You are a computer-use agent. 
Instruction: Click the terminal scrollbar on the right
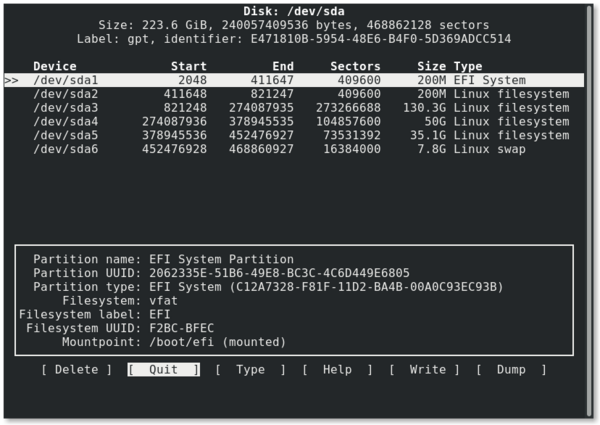pyautogui.click(x=590, y=210)
